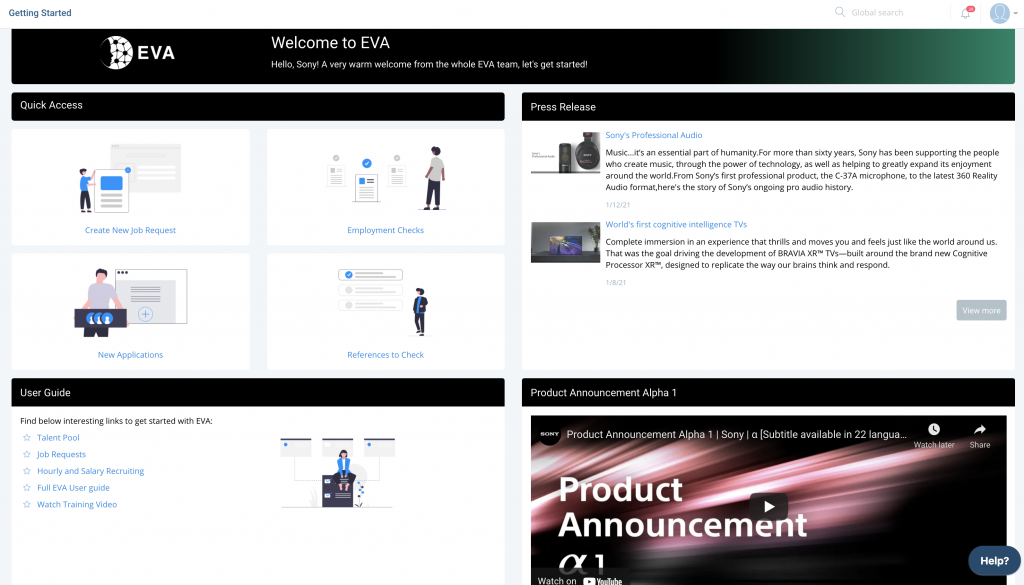Image resolution: width=1024 pixels, height=585 pixels.
Task: Select the Quick Access header
Action: 258,106
